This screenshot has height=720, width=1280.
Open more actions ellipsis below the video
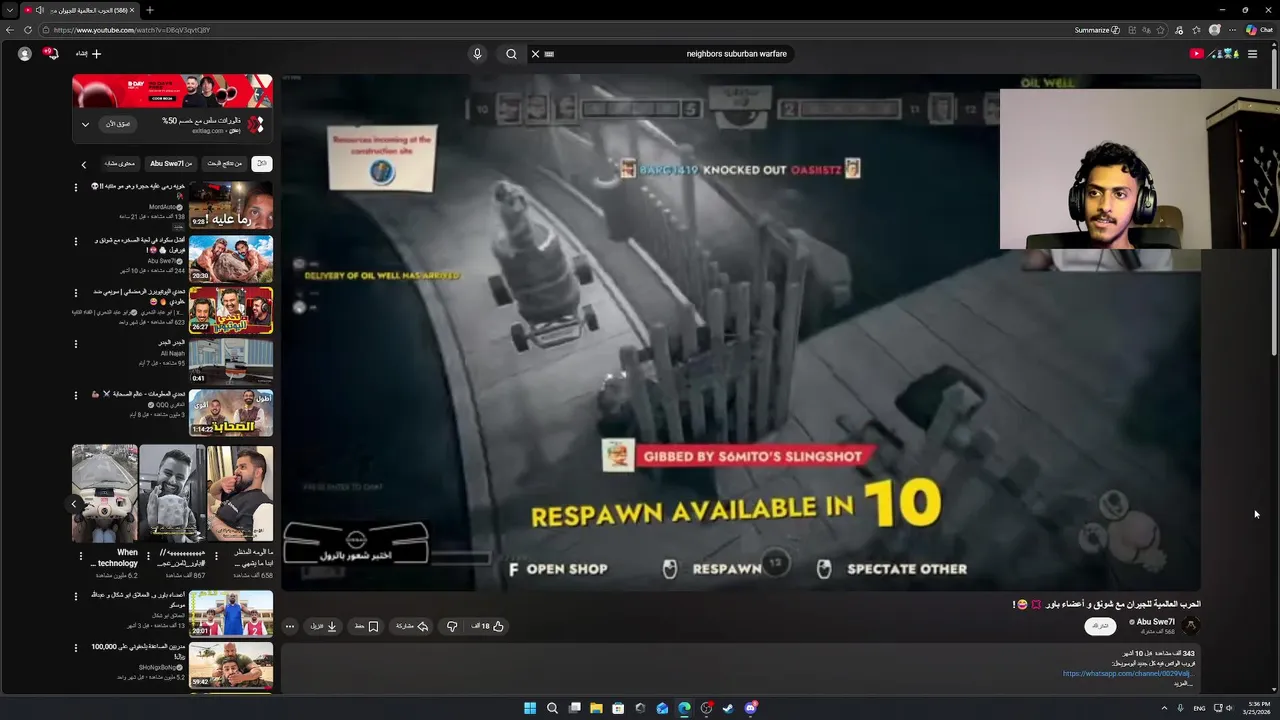[x=290, y=626]
